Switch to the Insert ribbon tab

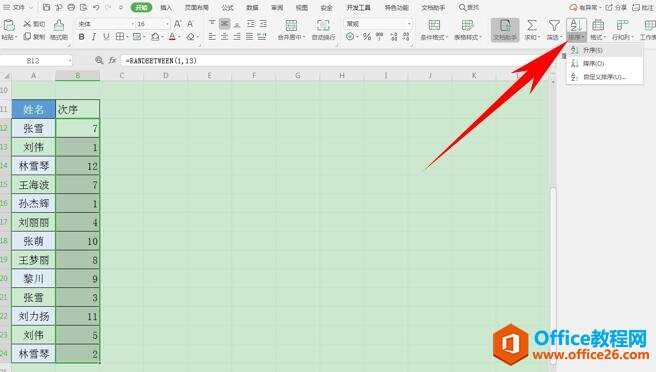coord(166,8)
